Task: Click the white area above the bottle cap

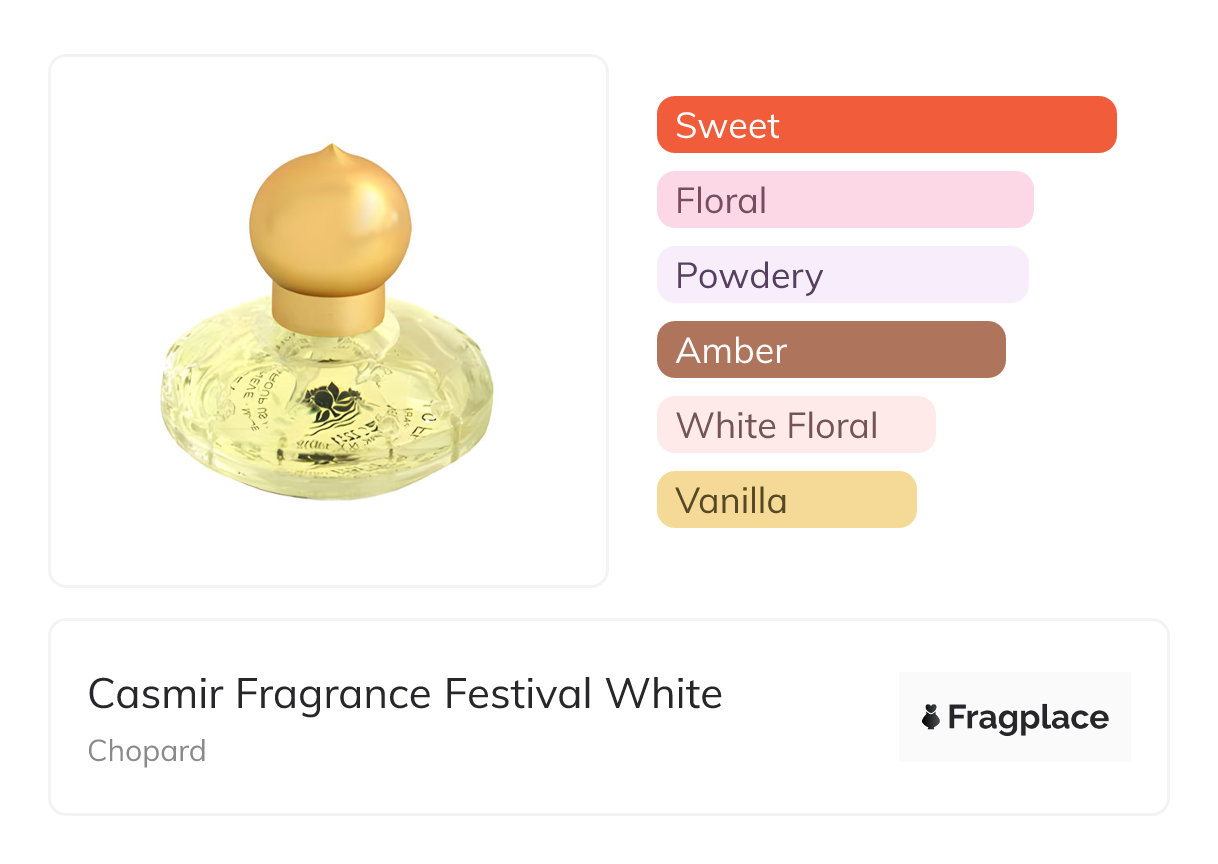Action: [x=328, y=100]
